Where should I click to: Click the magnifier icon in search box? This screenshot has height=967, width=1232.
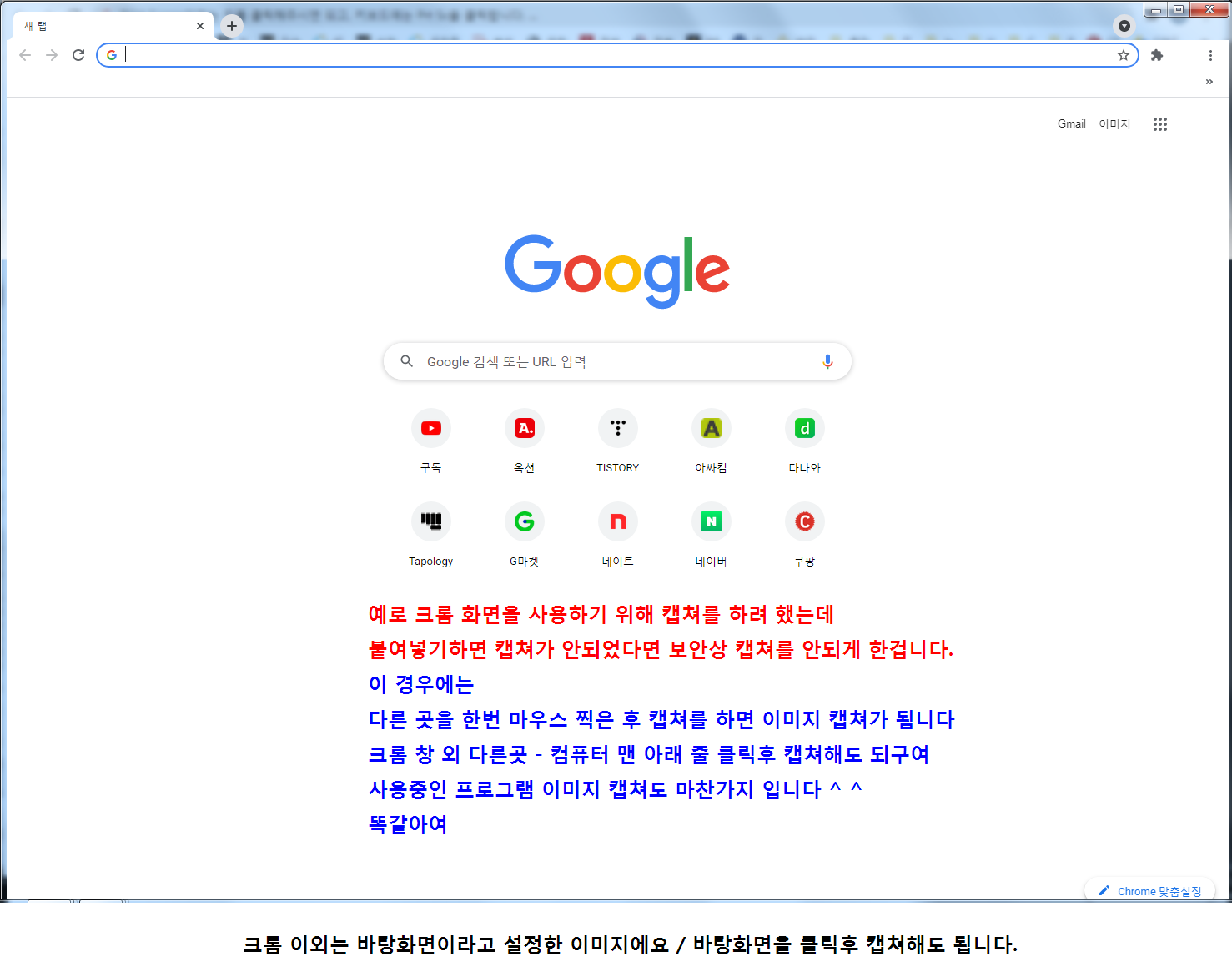pos(406,361)
